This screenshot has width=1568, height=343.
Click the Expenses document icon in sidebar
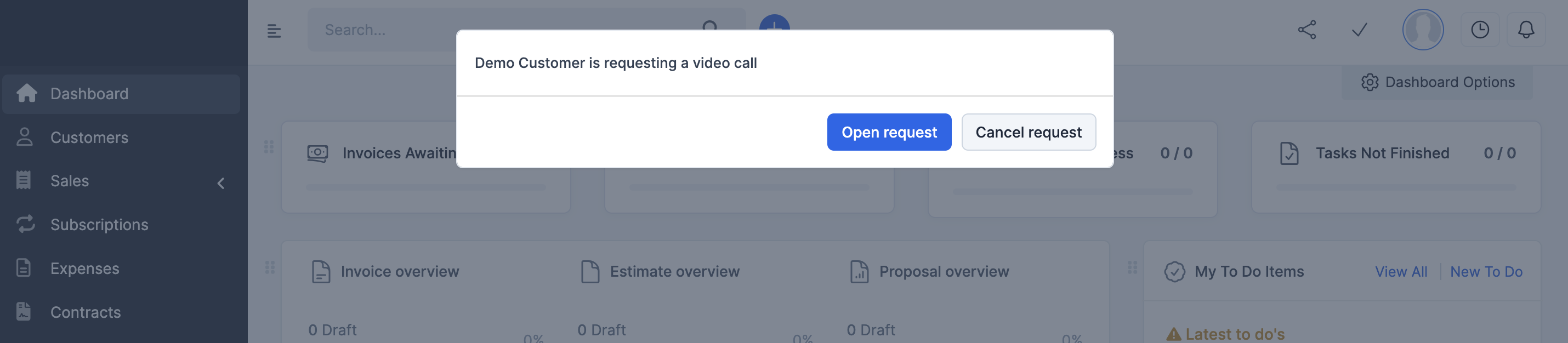coord(24,268)
